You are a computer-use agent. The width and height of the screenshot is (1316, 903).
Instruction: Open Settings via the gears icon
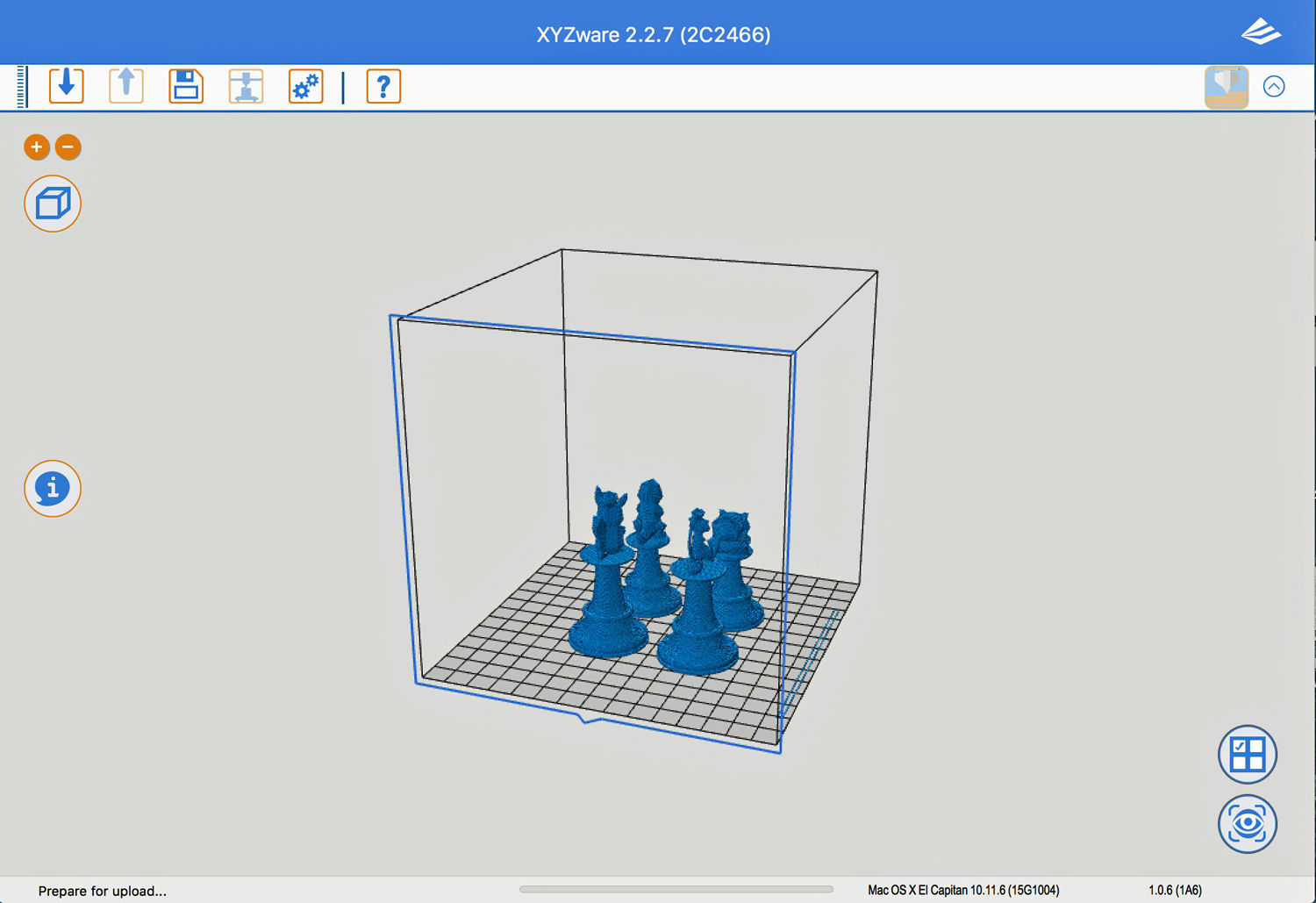click(305, 86)
